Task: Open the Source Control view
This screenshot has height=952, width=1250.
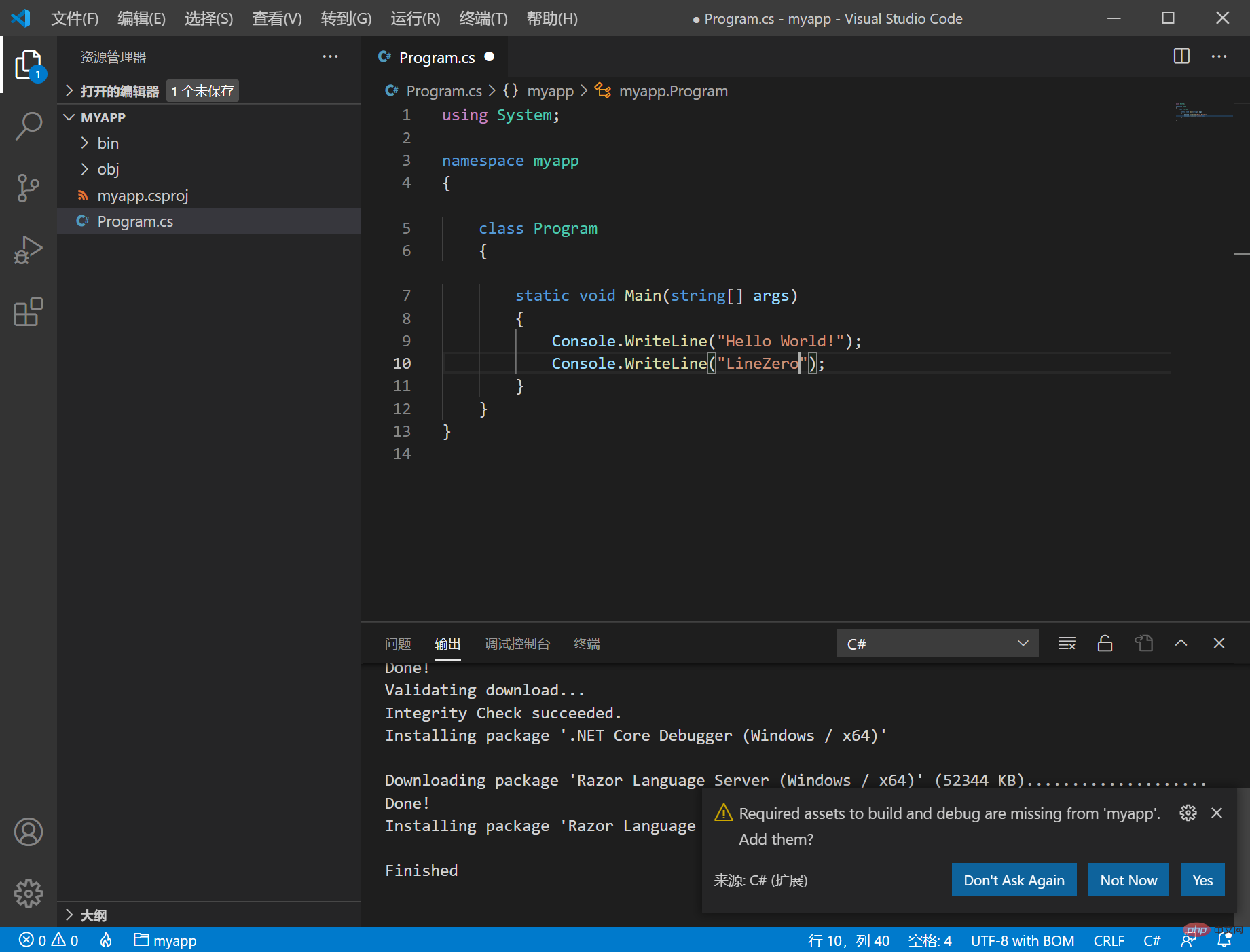Action: [28, 188]
